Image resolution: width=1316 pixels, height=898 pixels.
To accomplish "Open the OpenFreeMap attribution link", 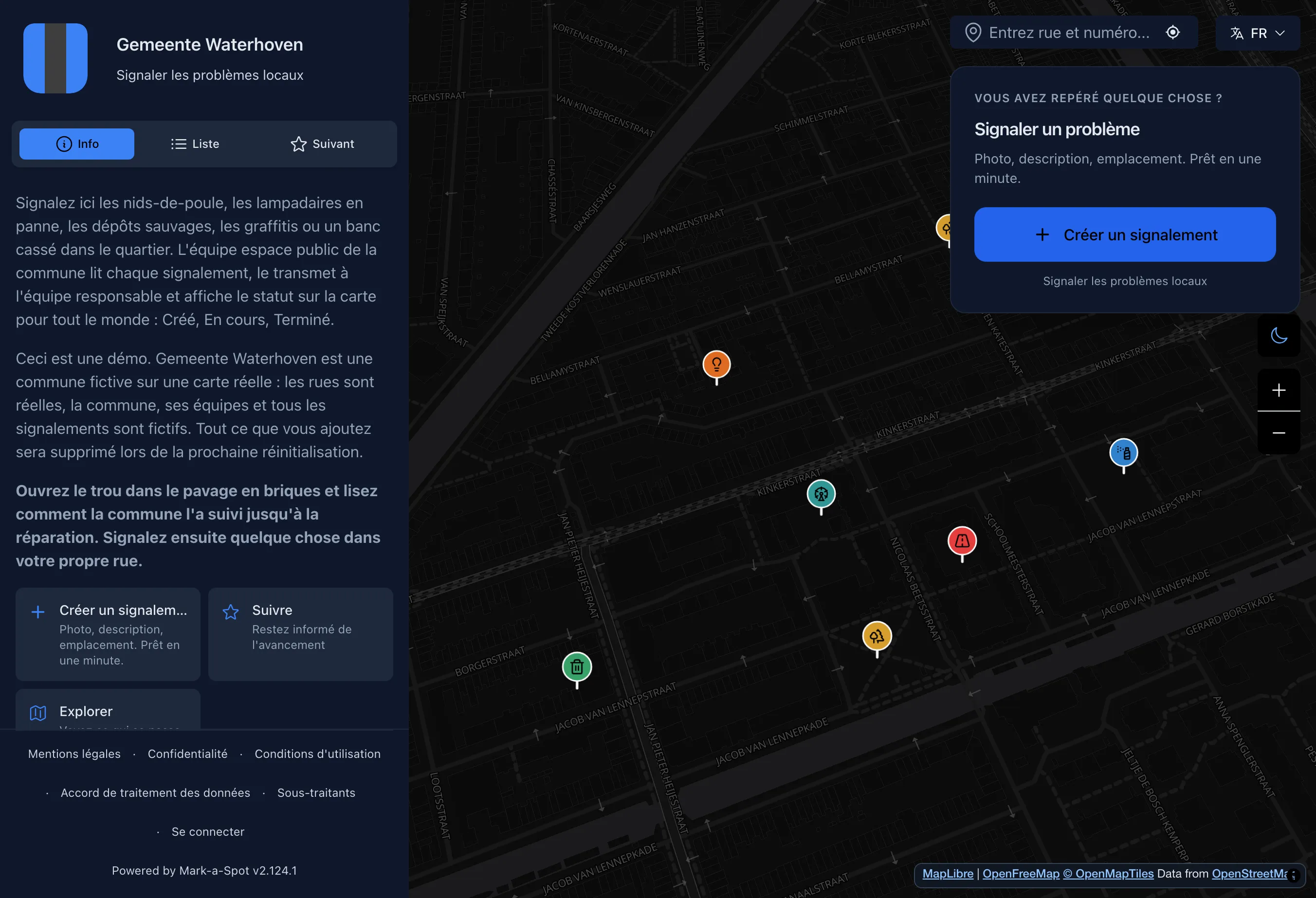I will click(1021, 874).
